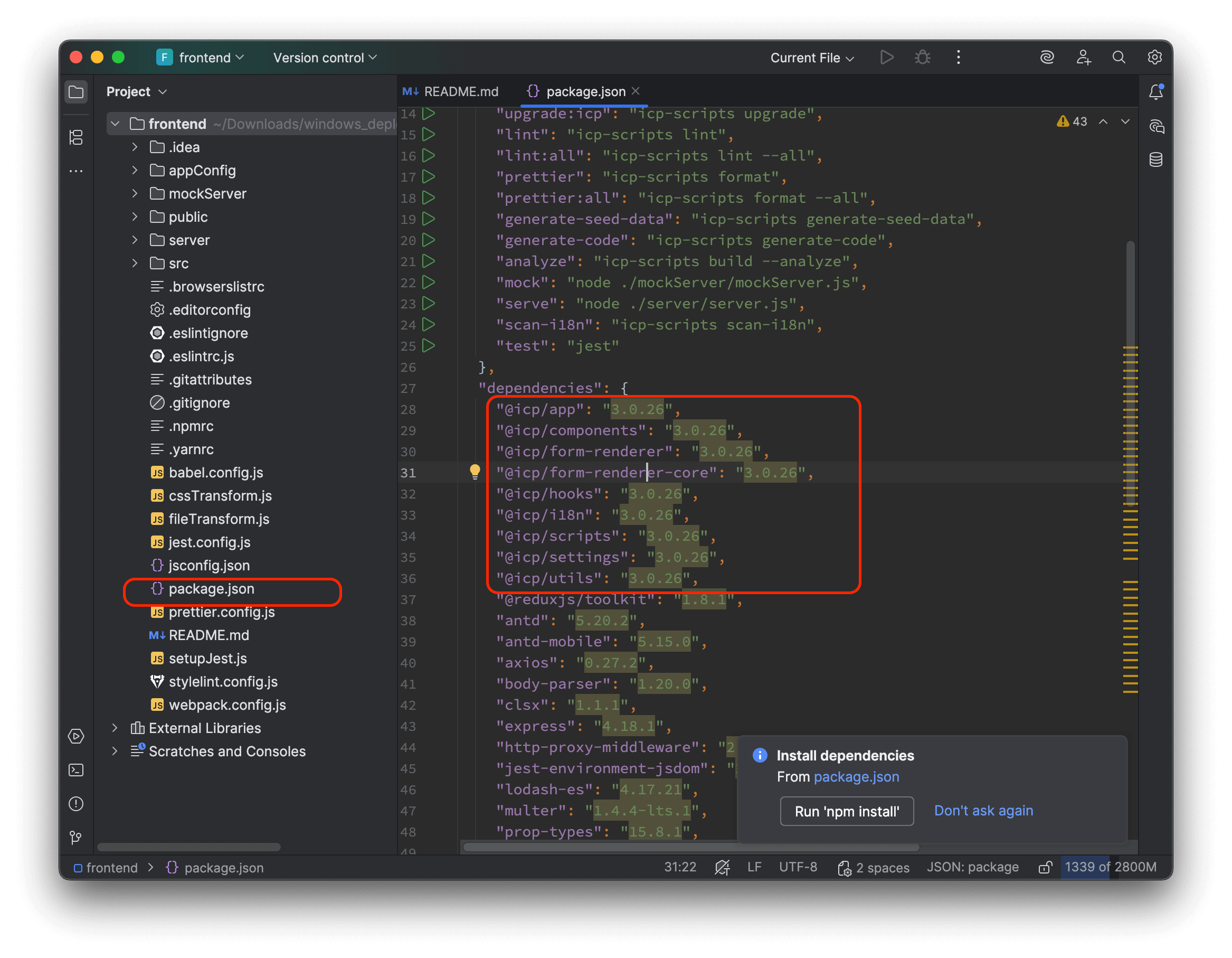The height and width of the screenshot is (958, 1232).
Task: Open the AI Assistant spiral icon in title bar
Action: pyautogui.click(x=1047, y=58)
